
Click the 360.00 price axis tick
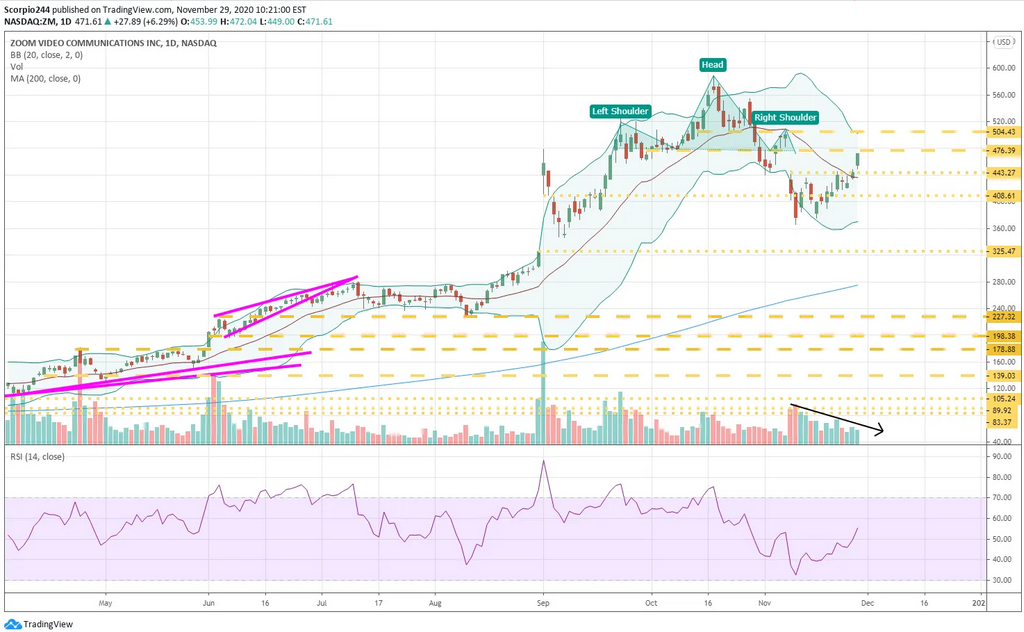click(1004, 229)
